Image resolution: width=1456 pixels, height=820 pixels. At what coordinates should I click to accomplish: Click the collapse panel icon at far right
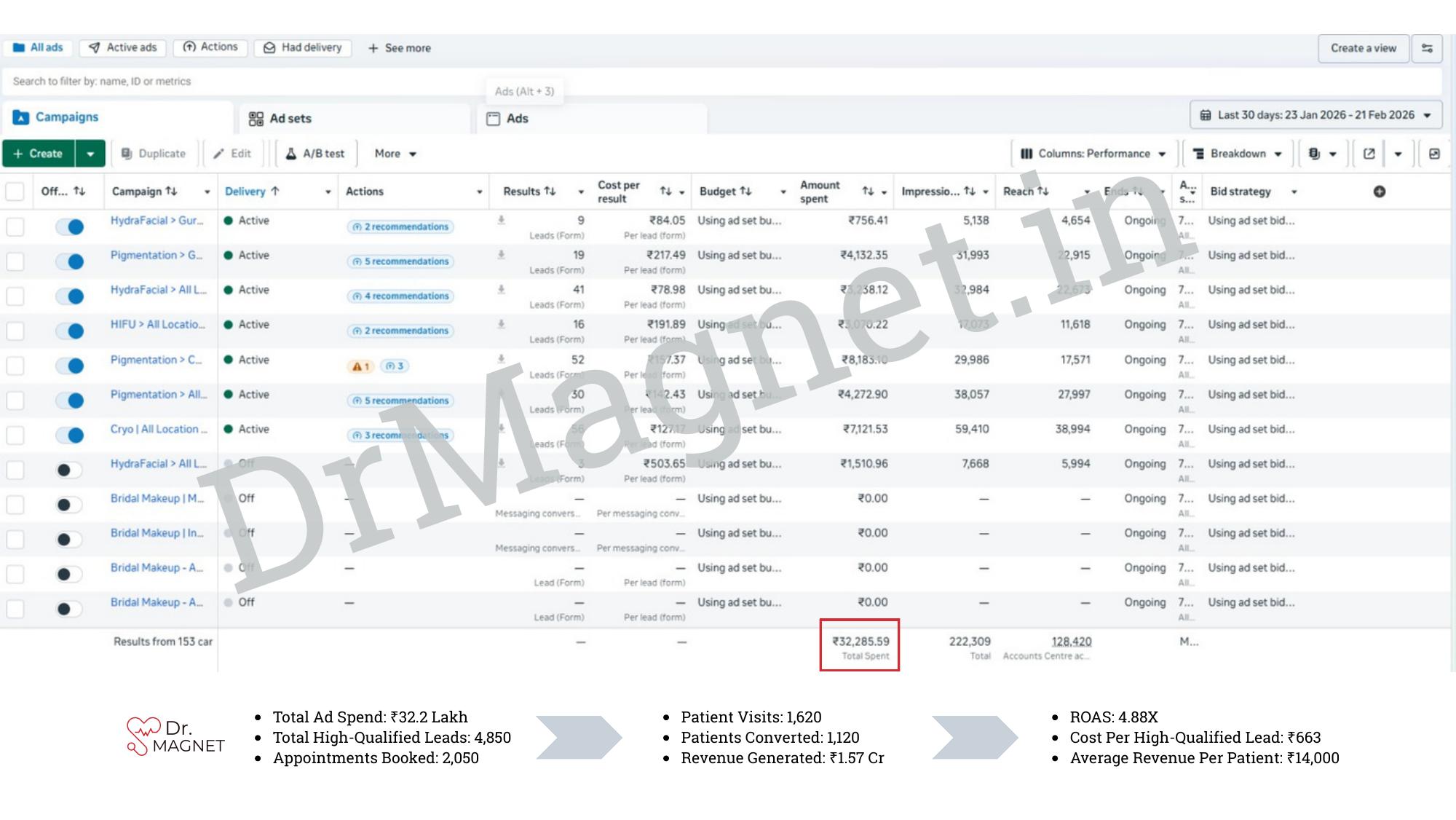1434,154
